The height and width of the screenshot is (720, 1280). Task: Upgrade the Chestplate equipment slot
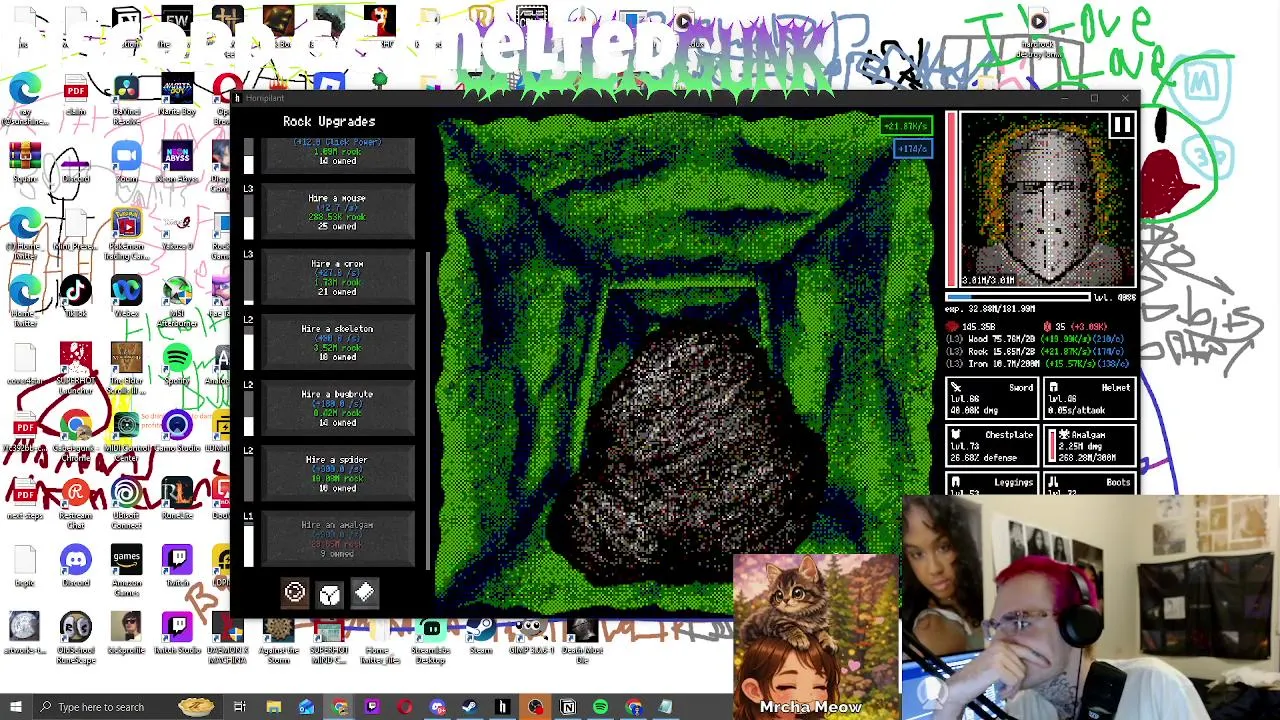[x=993, y=446]
